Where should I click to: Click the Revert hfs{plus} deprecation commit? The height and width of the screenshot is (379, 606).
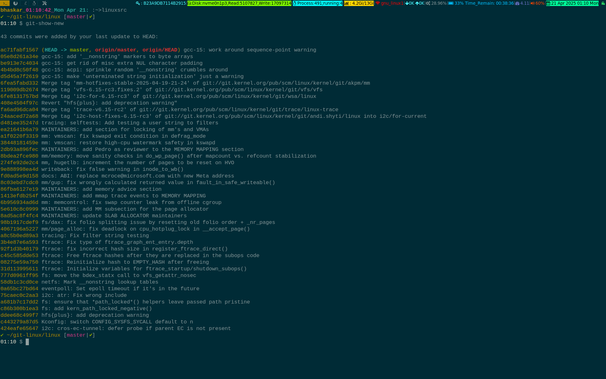click(89, 103)
